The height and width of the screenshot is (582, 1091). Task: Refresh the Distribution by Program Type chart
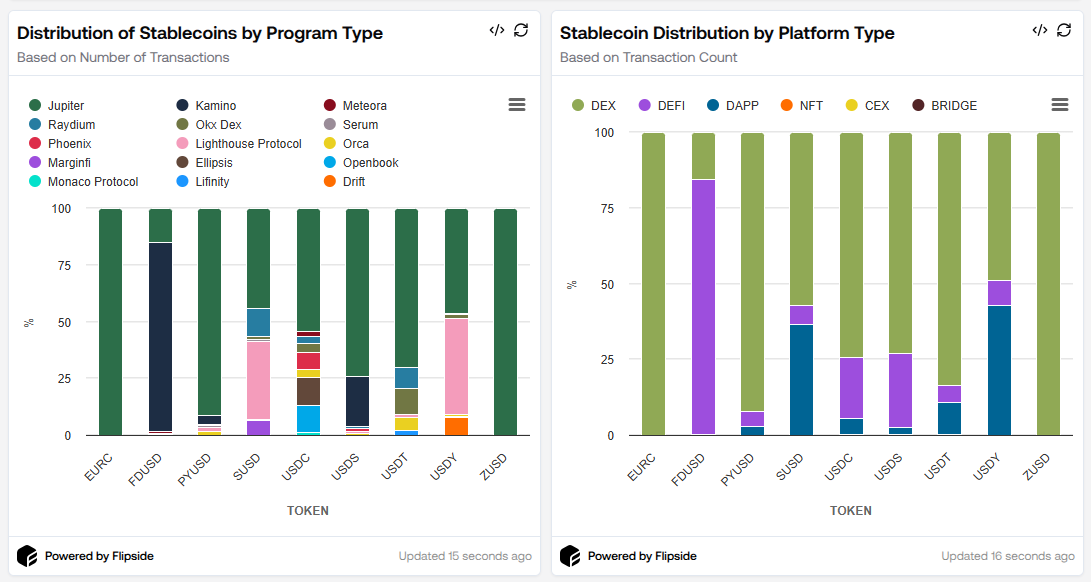click(x=521, y=30)
